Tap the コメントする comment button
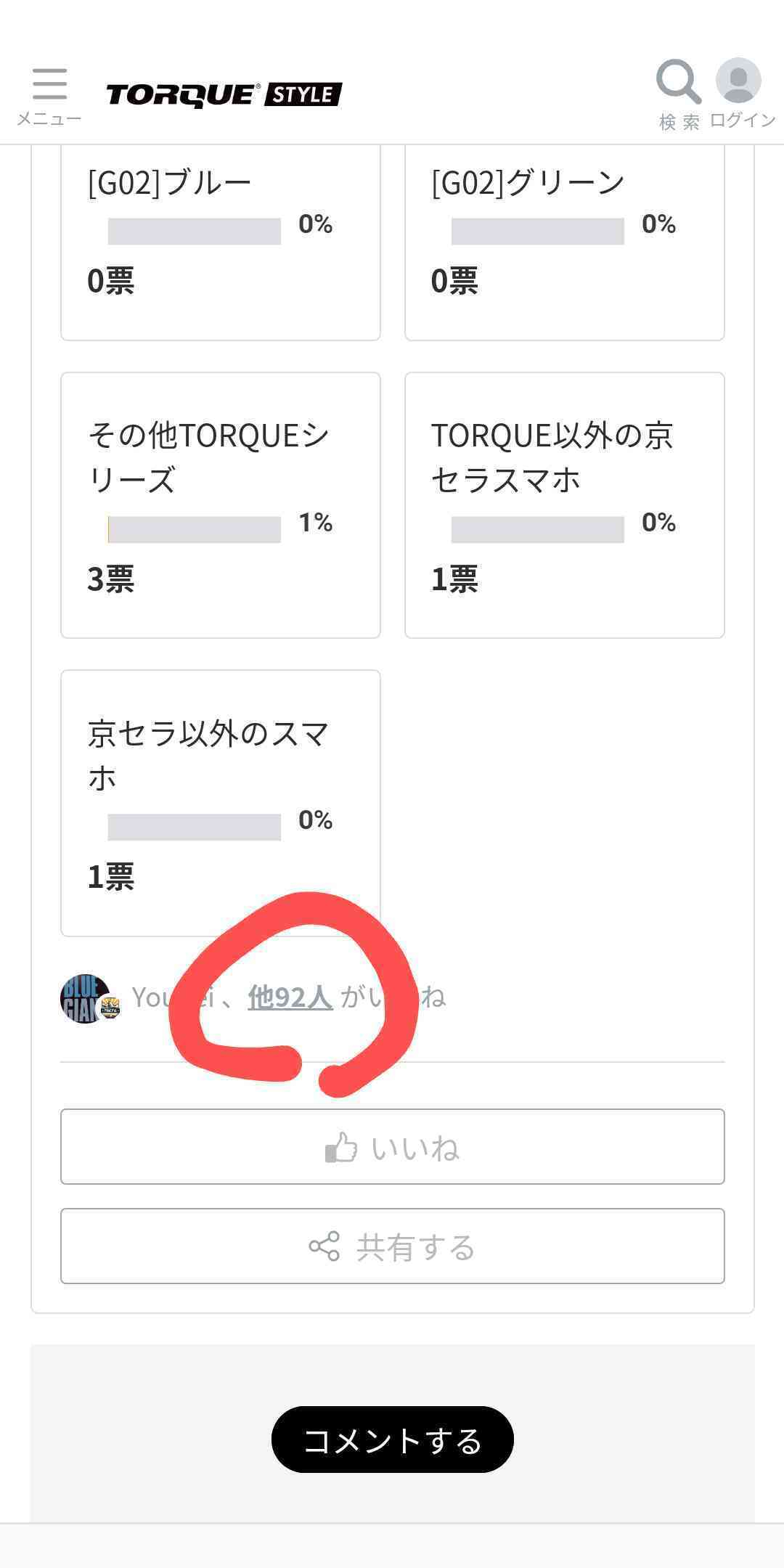 (392, 1440)
